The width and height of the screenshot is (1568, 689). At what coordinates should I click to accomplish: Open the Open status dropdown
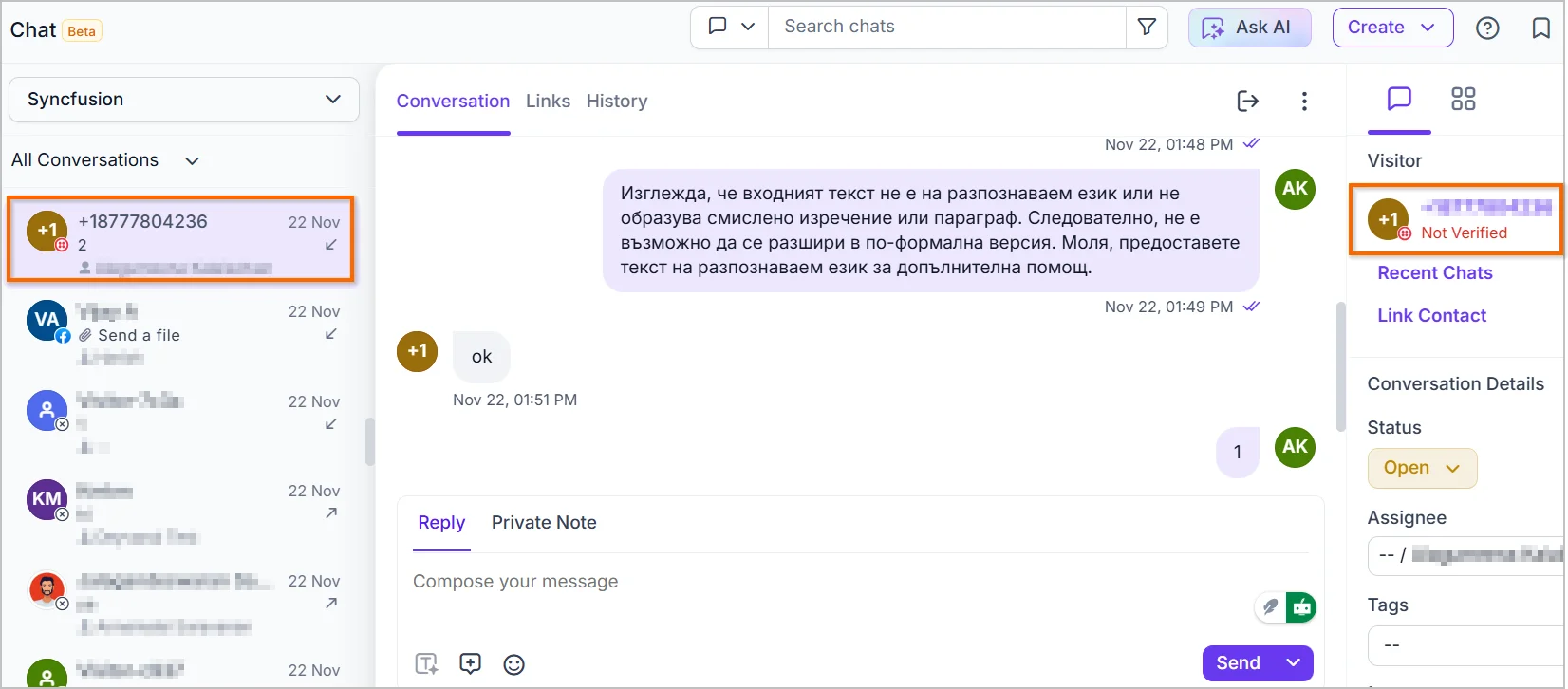1422,468
